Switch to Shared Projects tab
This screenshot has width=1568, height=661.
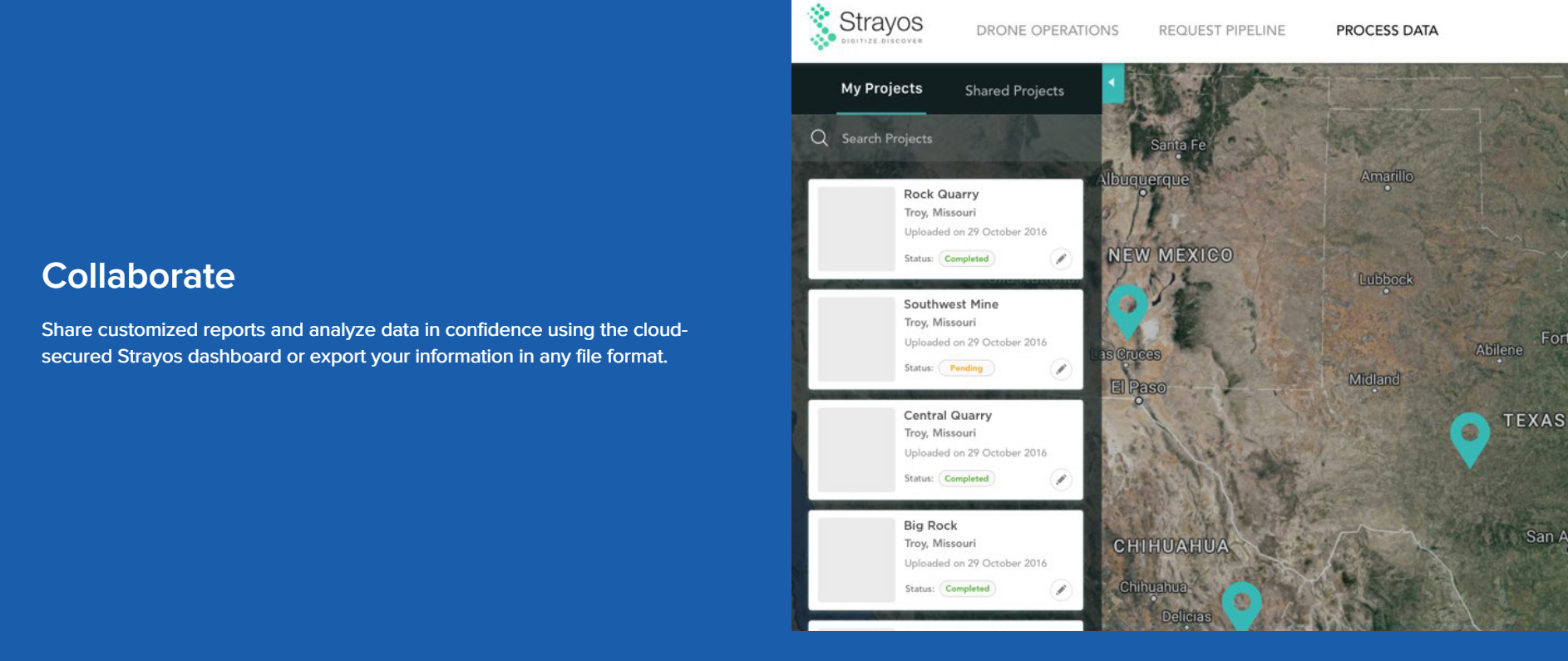(1013, 91)
